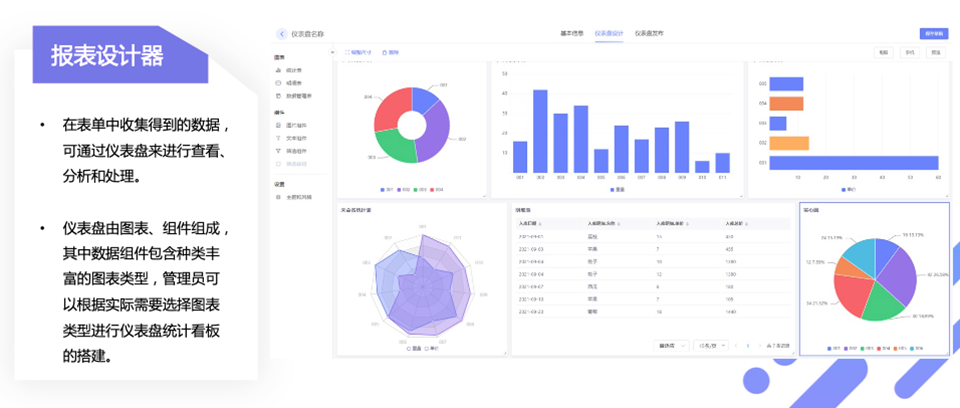Viewport: 960px width, 408px height.
Task: Open the 15条/页 page size dropdown
Action: click(x=712, y=346)
